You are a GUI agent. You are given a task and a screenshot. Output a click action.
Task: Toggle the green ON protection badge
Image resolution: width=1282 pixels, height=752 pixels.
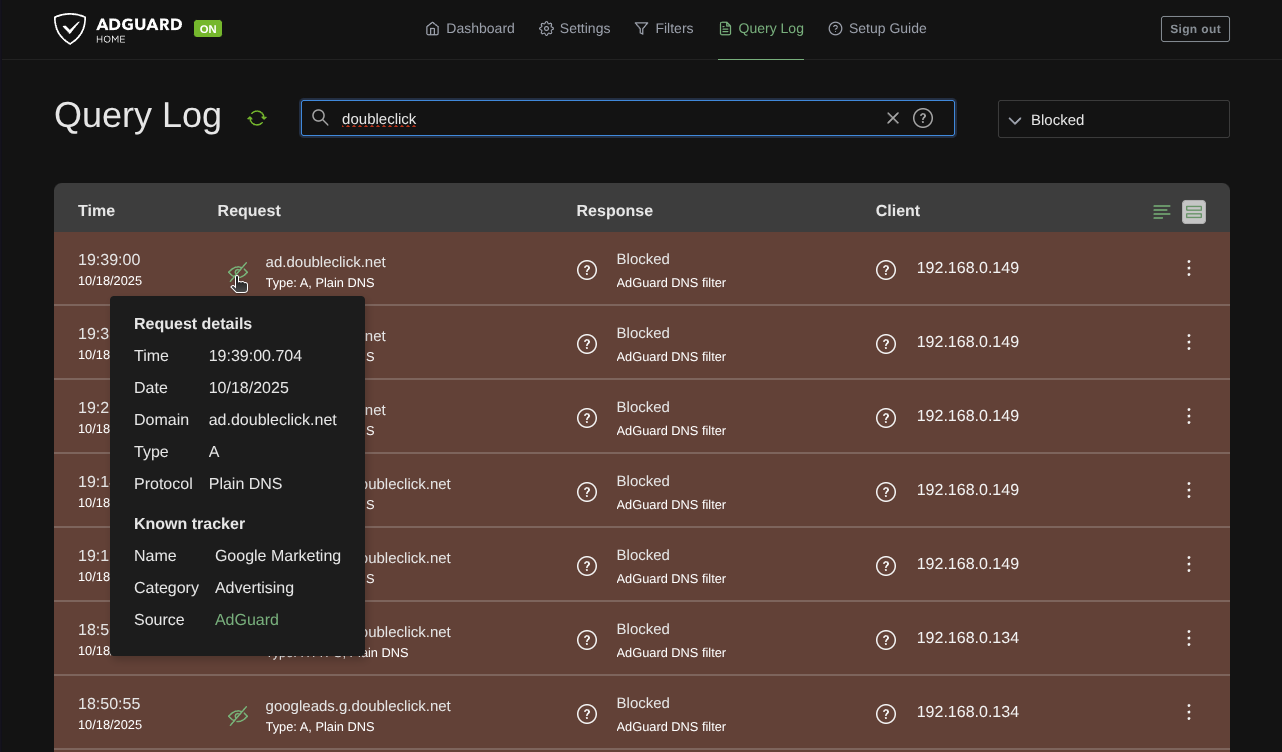click(207, 28)
